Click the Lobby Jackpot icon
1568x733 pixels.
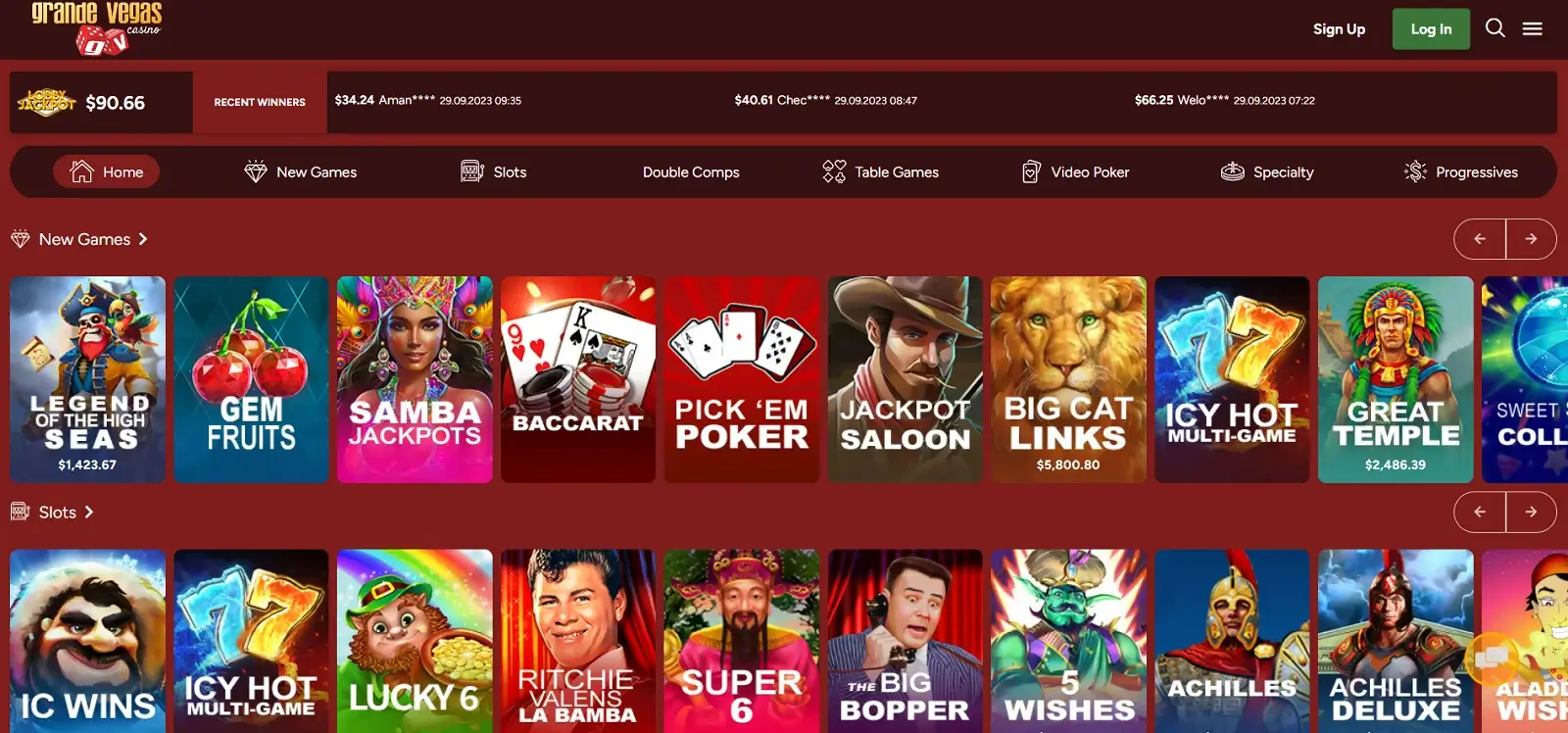(x=47, y=102)
